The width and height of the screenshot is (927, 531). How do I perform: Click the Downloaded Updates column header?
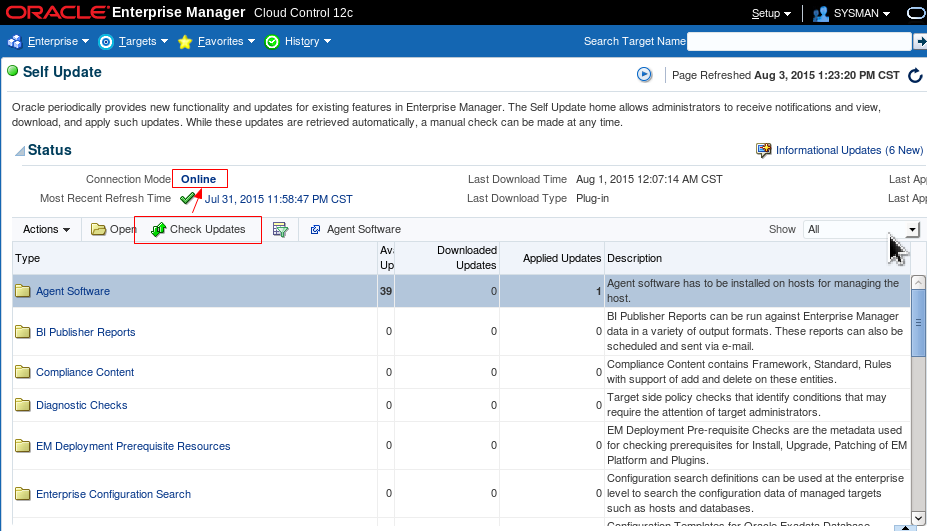pyautogui.click(x=447, y=258)
